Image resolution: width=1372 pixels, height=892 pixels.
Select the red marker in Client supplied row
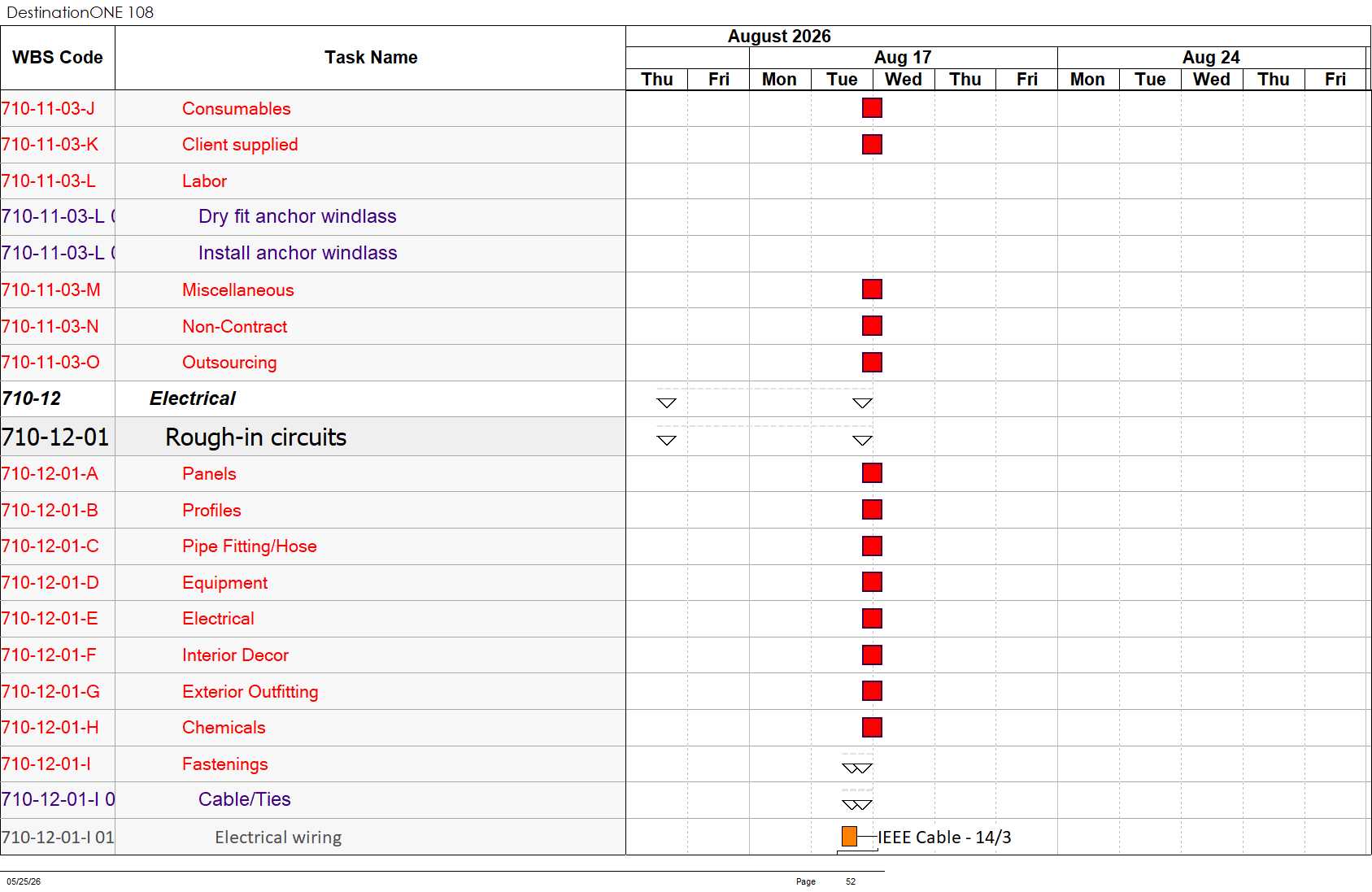pos(872,145)
